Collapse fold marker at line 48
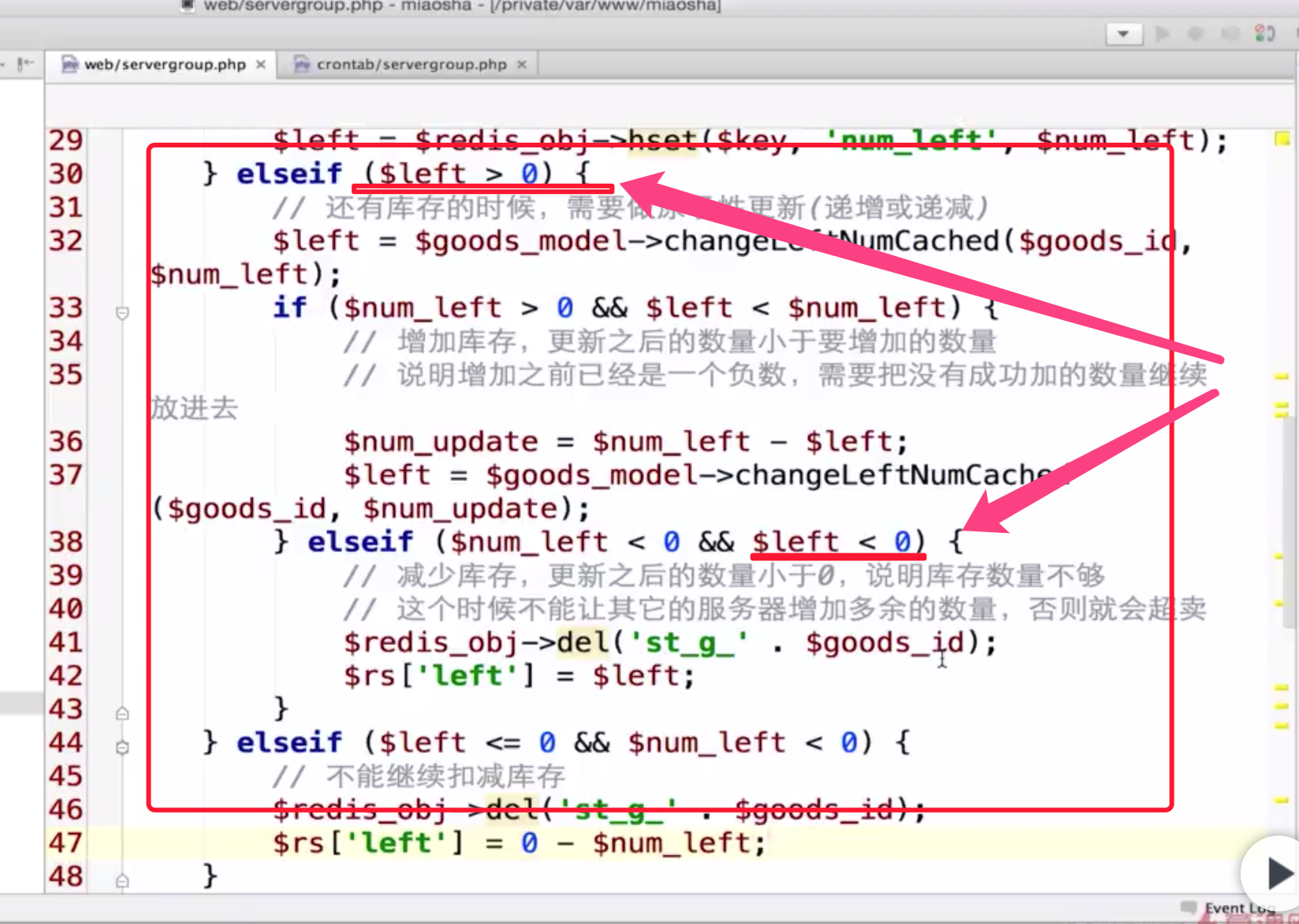This screenshot has height=924, width=1299. click(122, 881)
